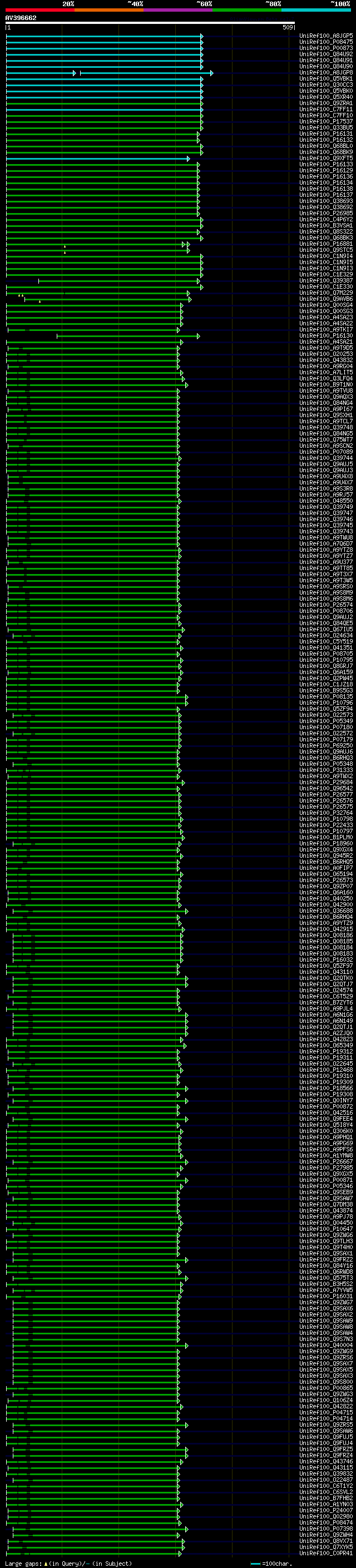Select hit UniRef100_P10647
This screenshot has height=1568, width=356.
[x=326, y=1229]
